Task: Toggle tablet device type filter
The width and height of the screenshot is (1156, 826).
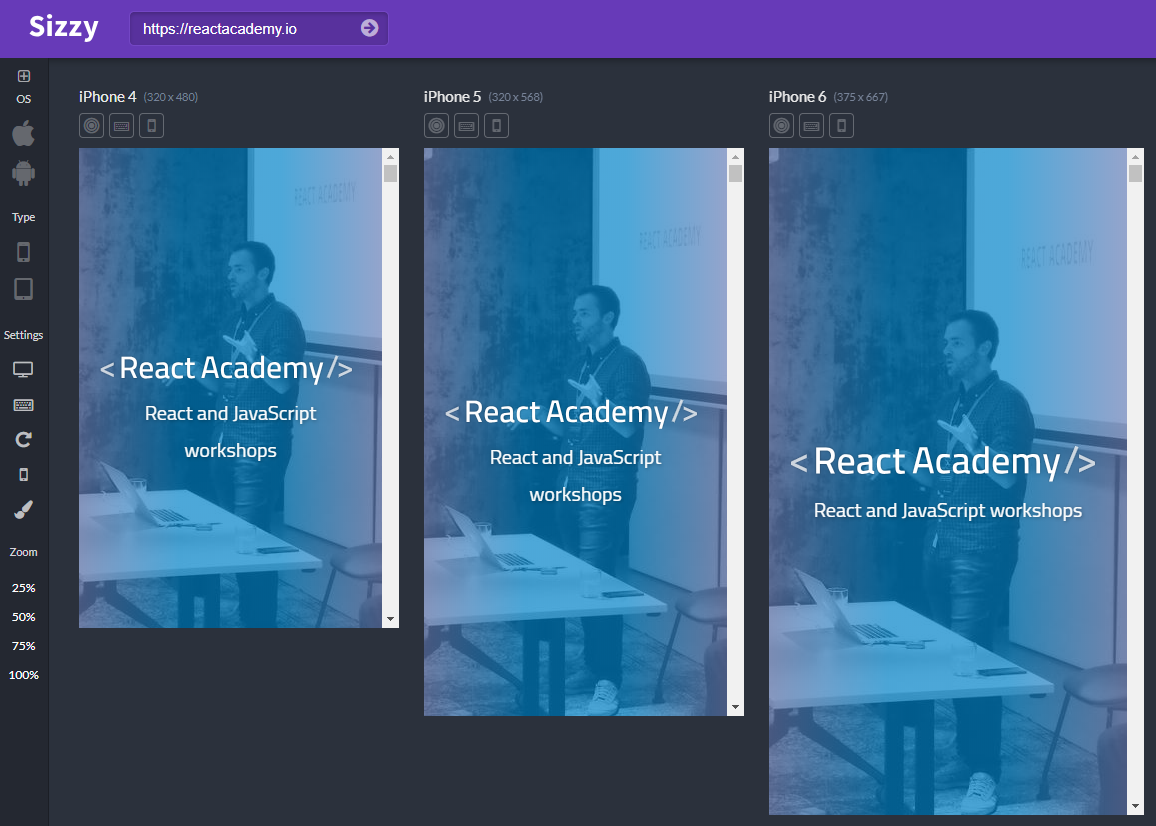Action: pos(24,289)
